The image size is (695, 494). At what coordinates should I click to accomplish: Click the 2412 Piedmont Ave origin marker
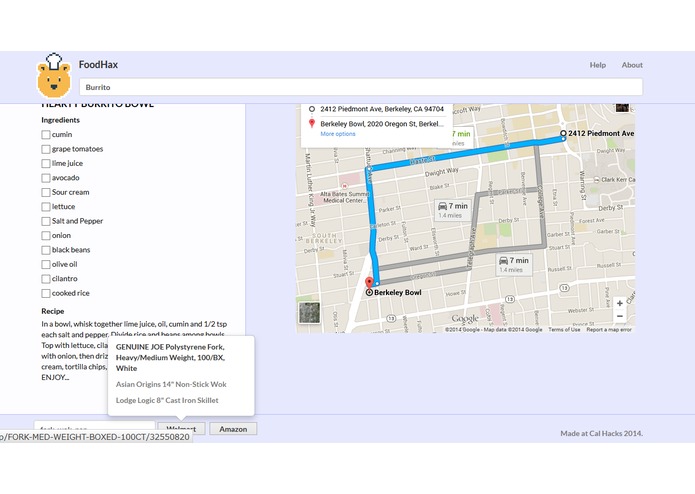point(563,133)
